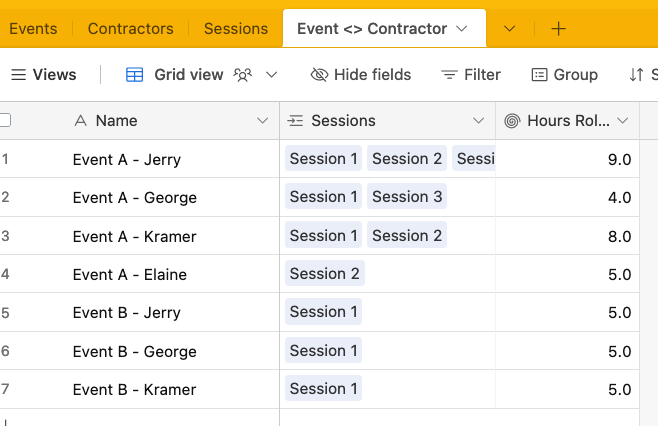Expand the Name column dropdown arrow

(x=262, y=121)
